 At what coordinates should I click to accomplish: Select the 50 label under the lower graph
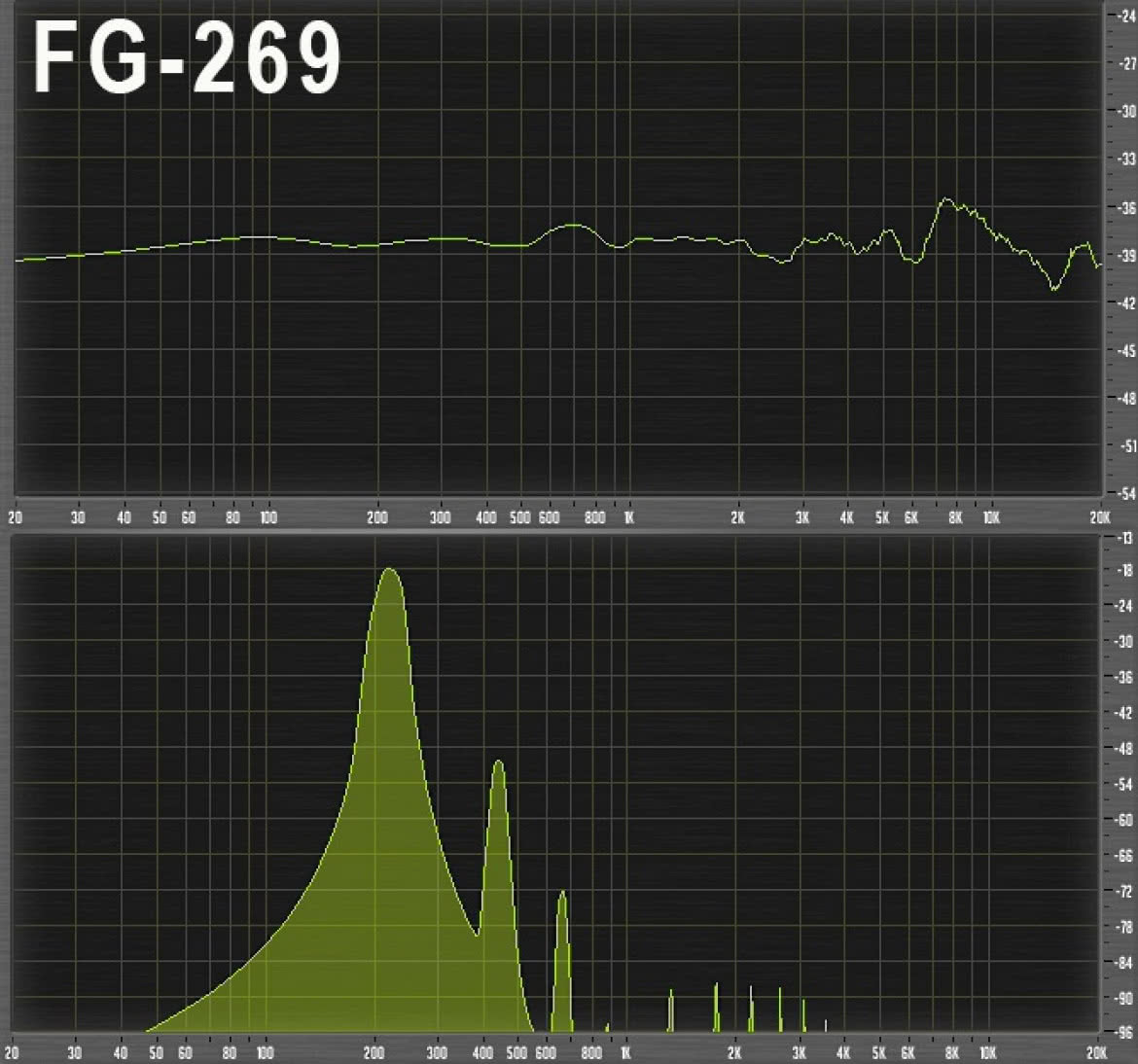(x=156, y=1053)
